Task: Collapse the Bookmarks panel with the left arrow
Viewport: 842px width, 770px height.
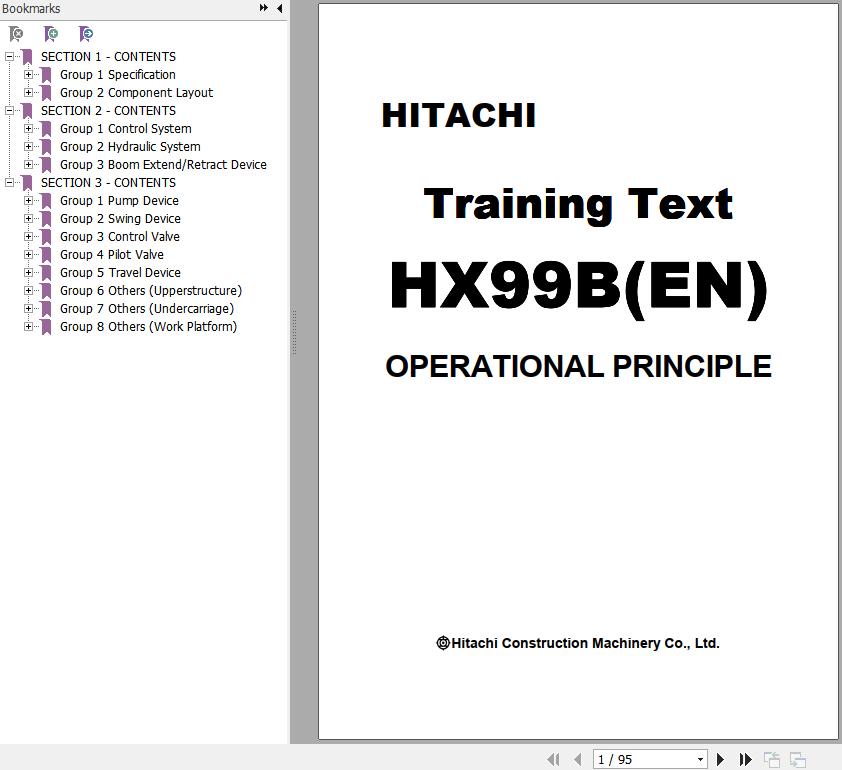Action: point(279,8)
